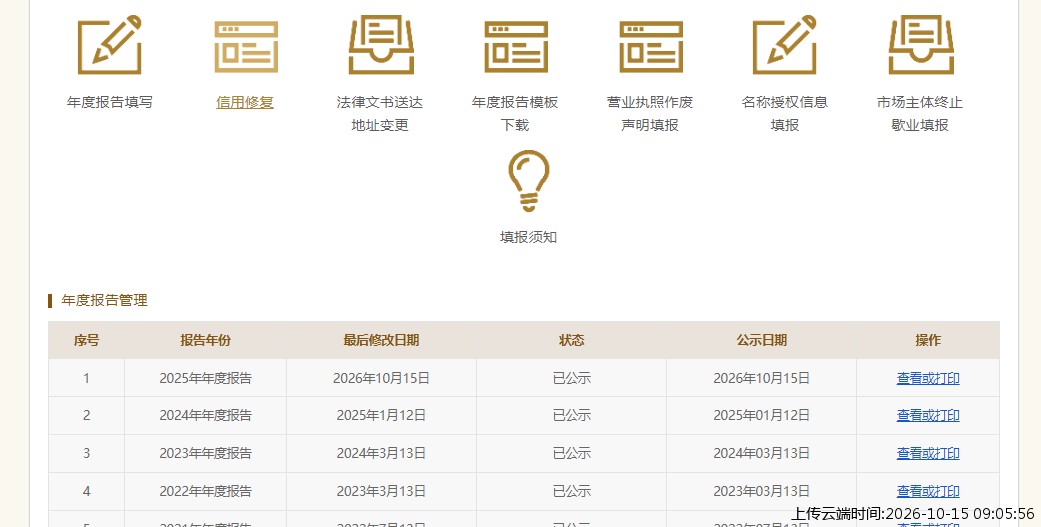Click 已公示 status in the 2022 report row
1041x527 pixels.
572,491
